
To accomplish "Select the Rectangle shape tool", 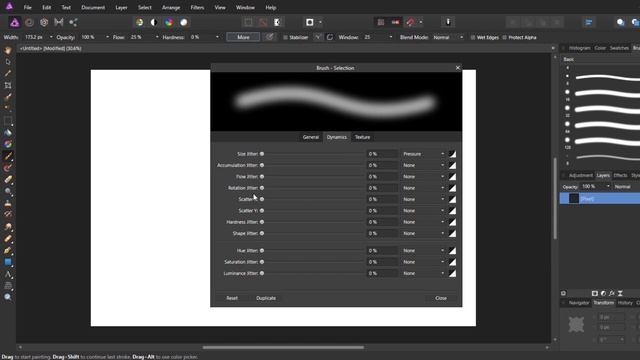I will 8,262.
